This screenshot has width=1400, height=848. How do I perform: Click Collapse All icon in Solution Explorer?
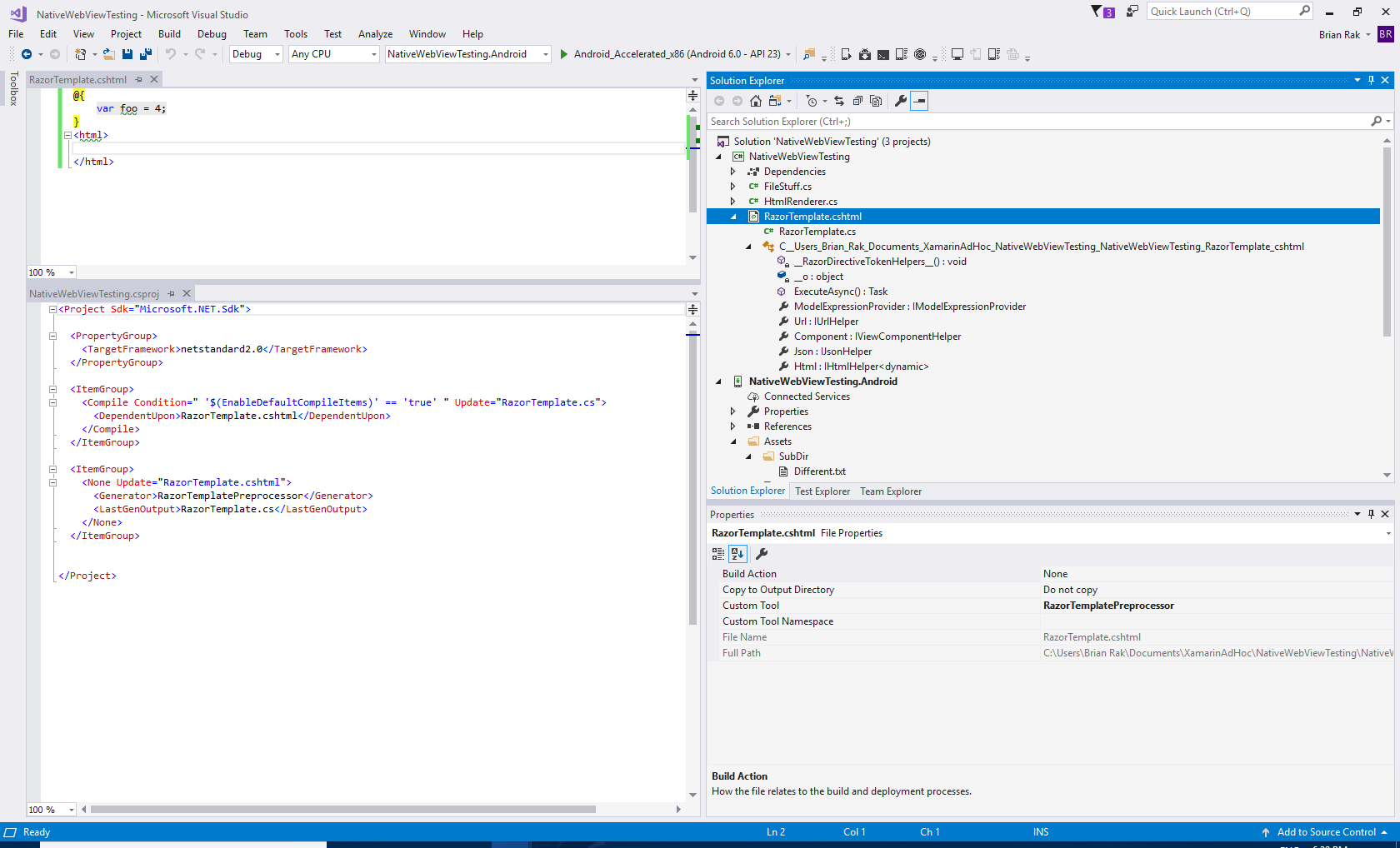pos(857,101)
